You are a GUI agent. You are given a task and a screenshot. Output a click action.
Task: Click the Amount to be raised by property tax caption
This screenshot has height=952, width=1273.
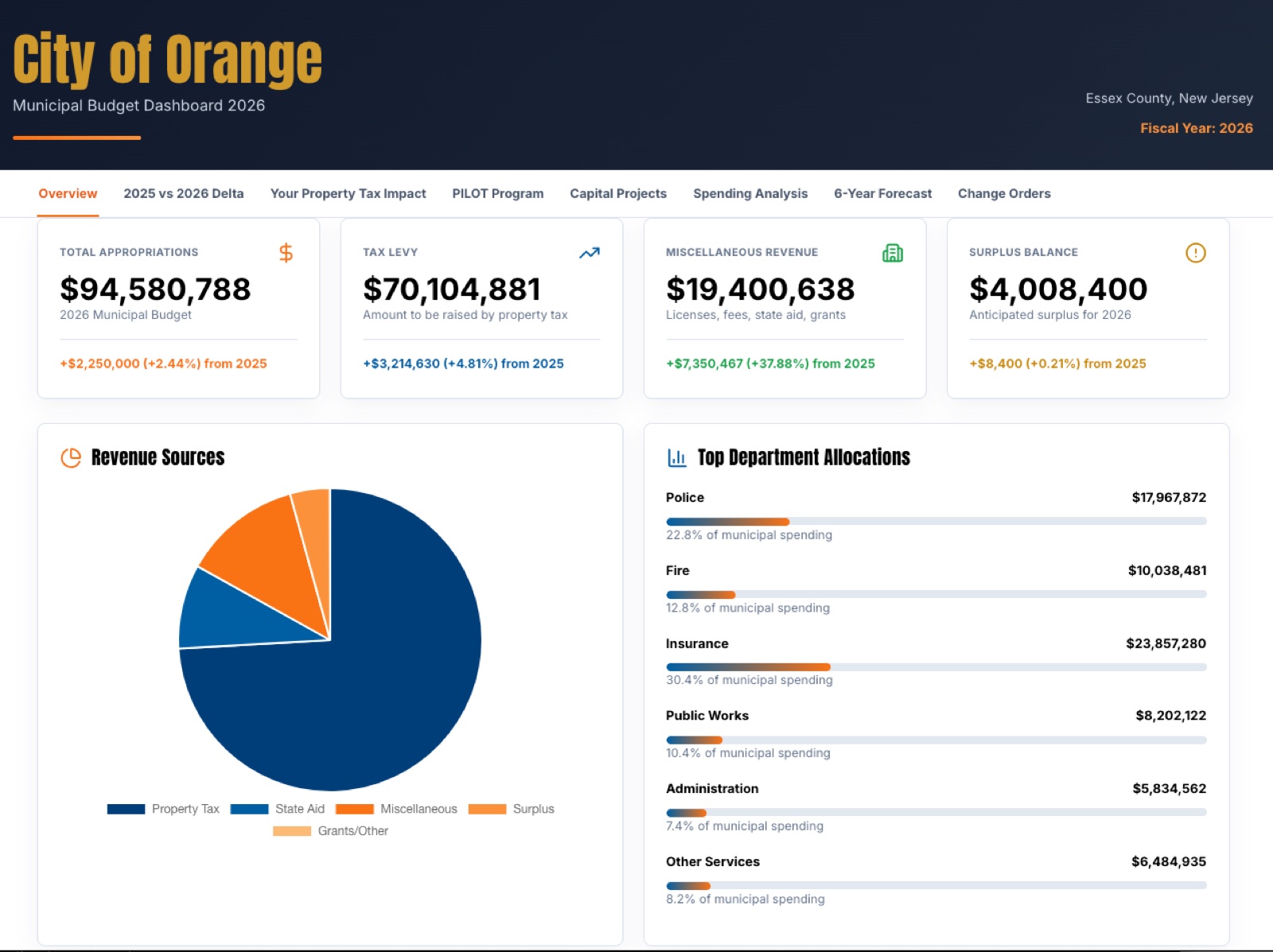[x=465, y=315]
